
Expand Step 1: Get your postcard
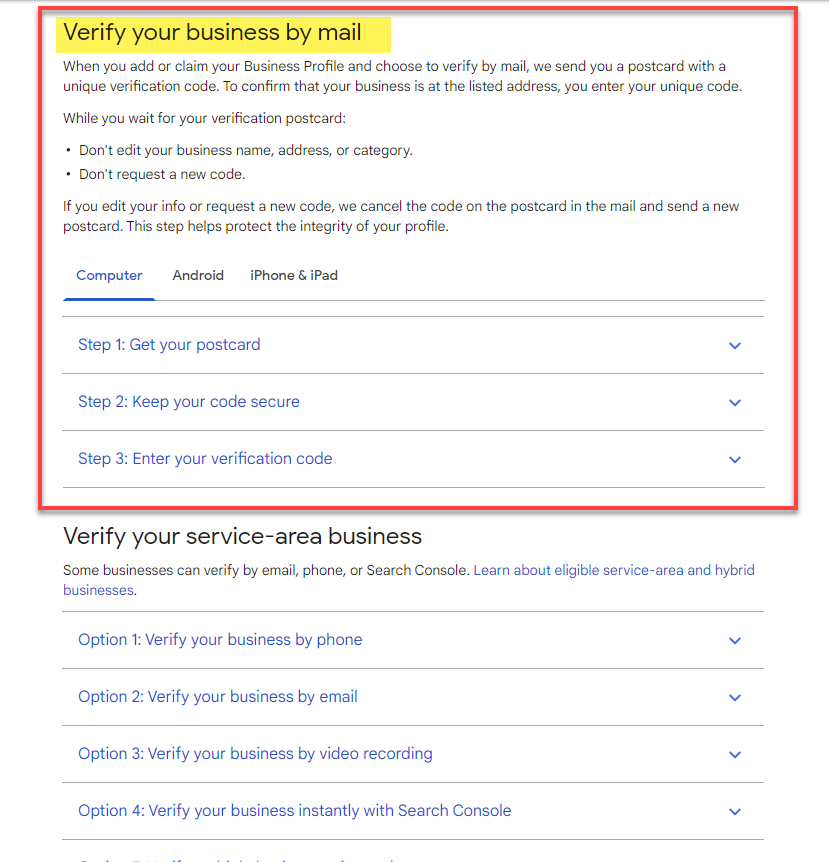169,345
